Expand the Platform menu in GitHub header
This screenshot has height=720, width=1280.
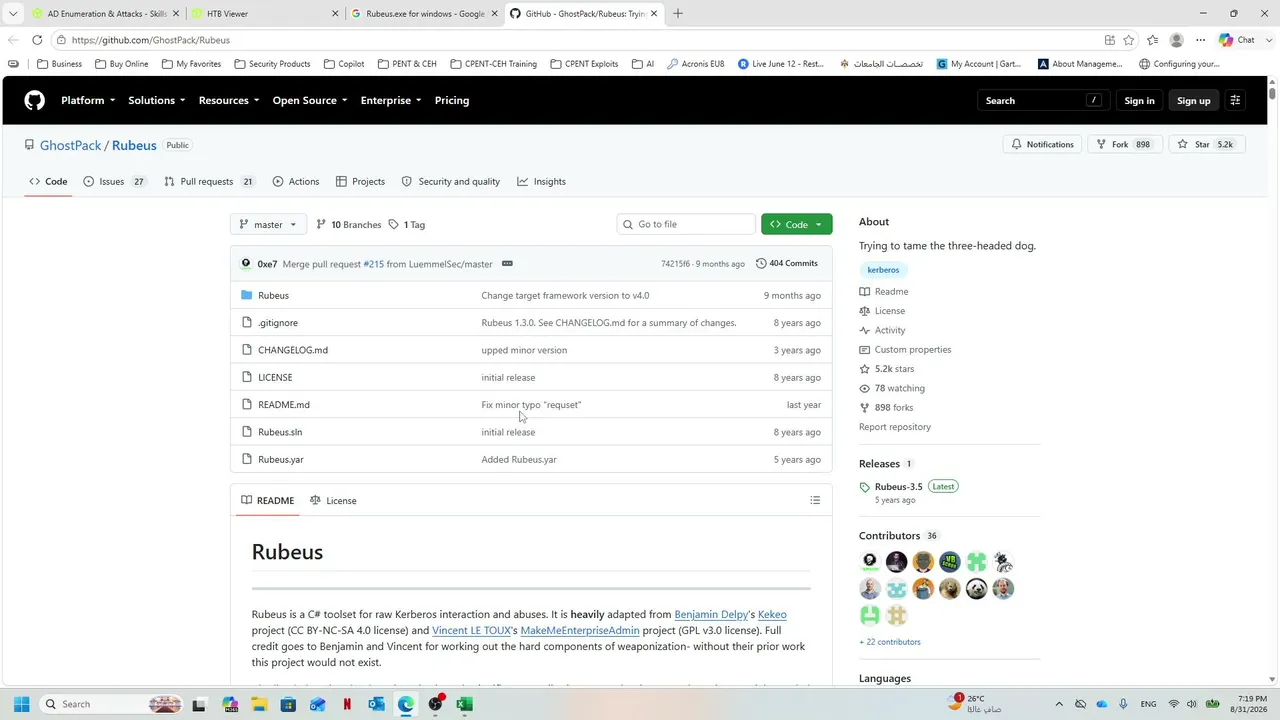click(x=88, y=100)
